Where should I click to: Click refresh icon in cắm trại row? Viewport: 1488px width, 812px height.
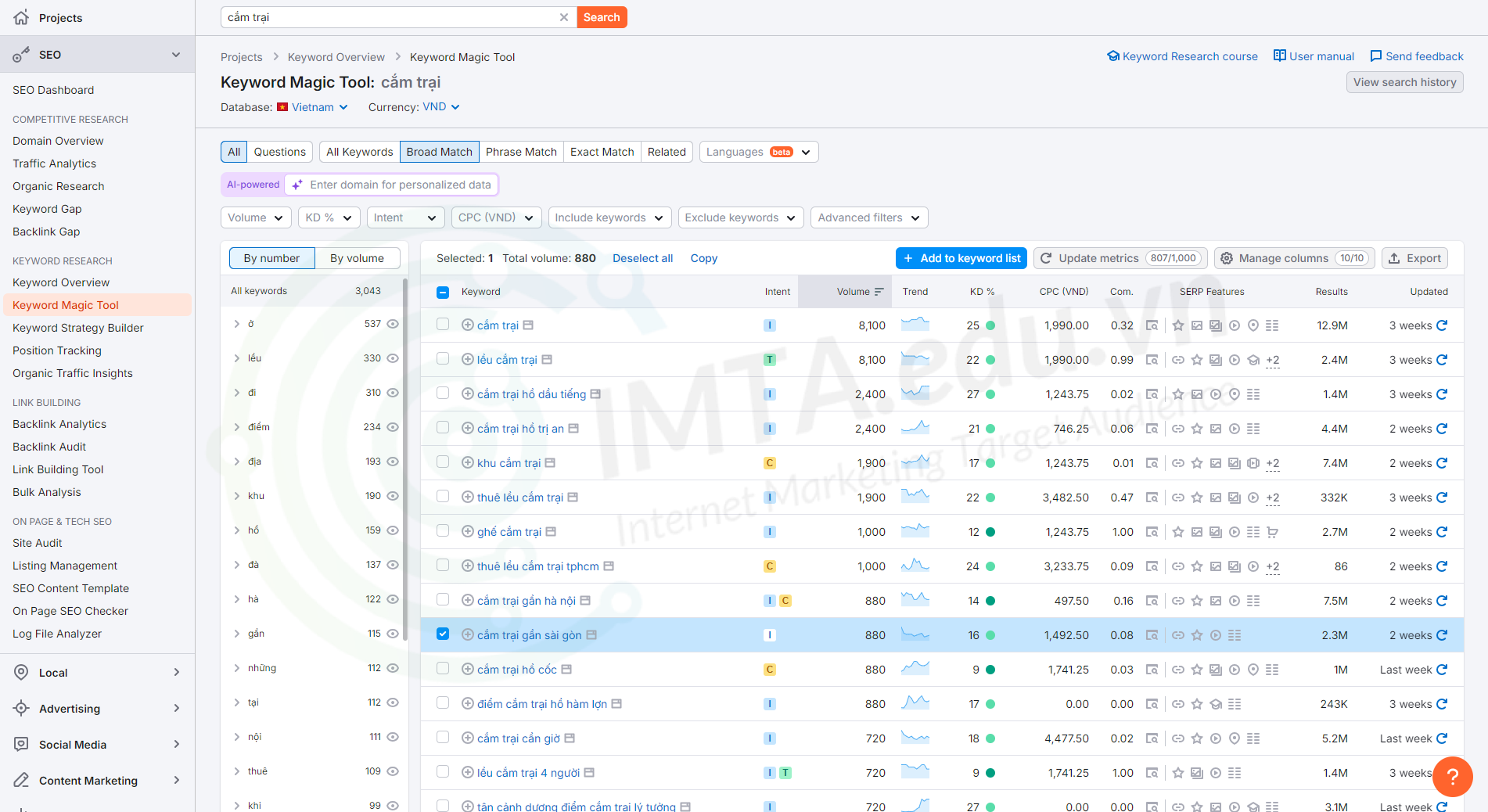pyautogui.click(x=1442, y=325)
